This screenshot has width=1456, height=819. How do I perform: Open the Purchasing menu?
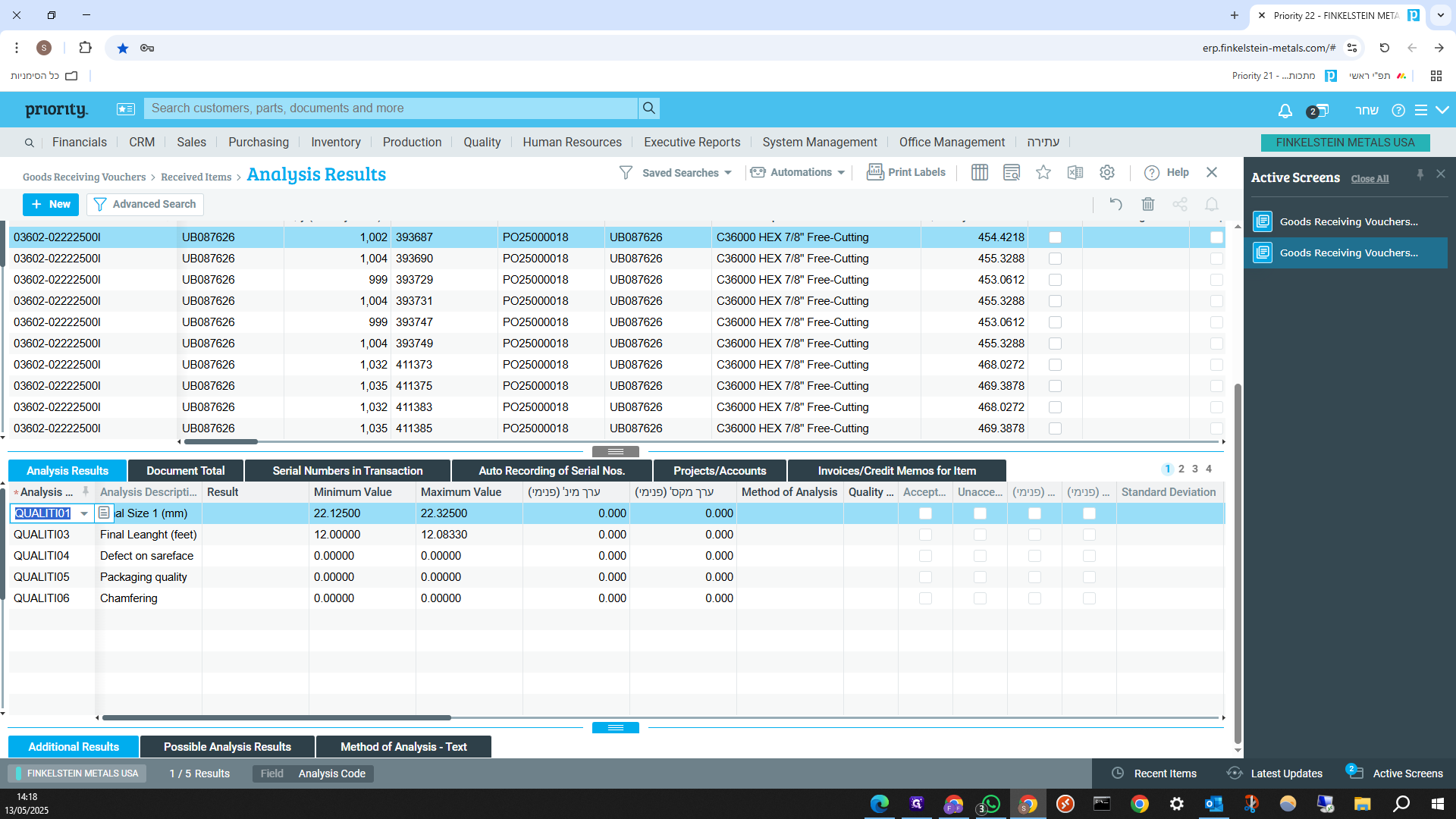click(x=258, y=142)
